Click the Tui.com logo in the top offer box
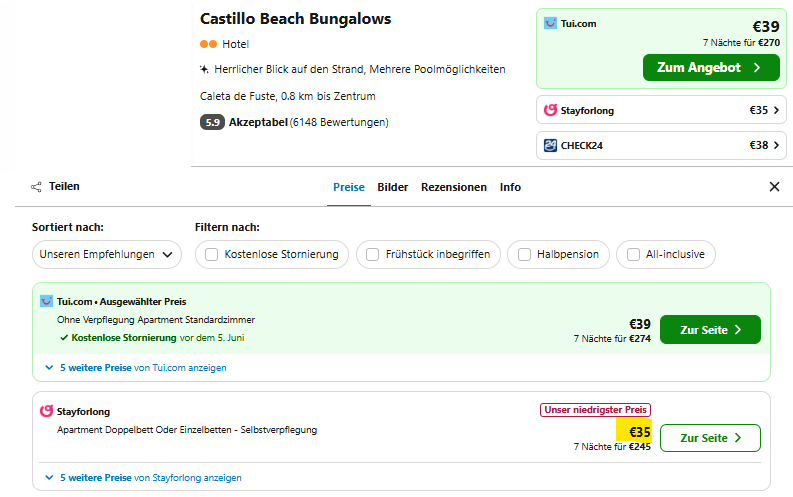This screenshot has width=793, height=497. point(550,23)
